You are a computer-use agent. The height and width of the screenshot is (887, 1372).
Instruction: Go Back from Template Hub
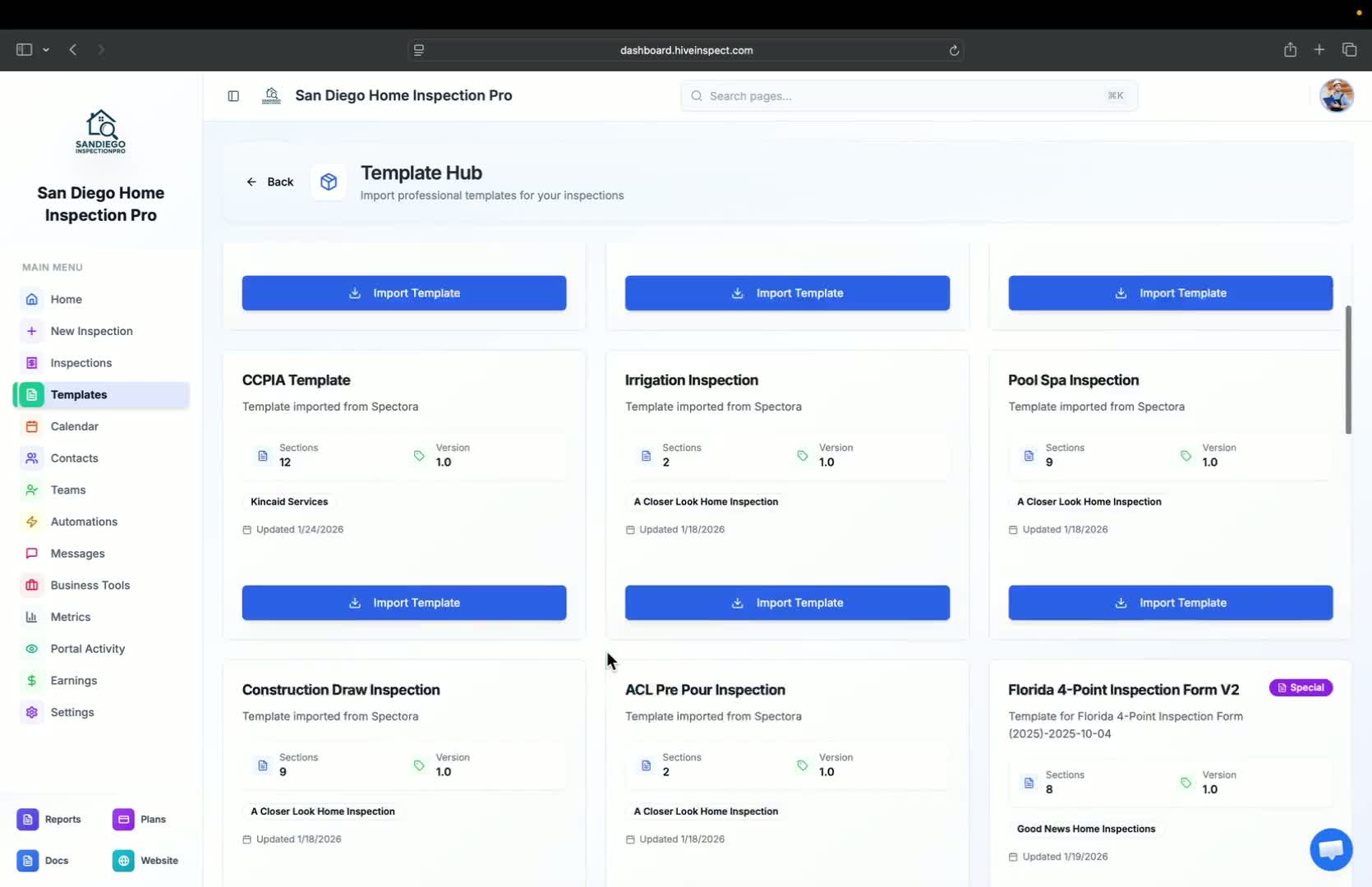(x=269, y=182)
